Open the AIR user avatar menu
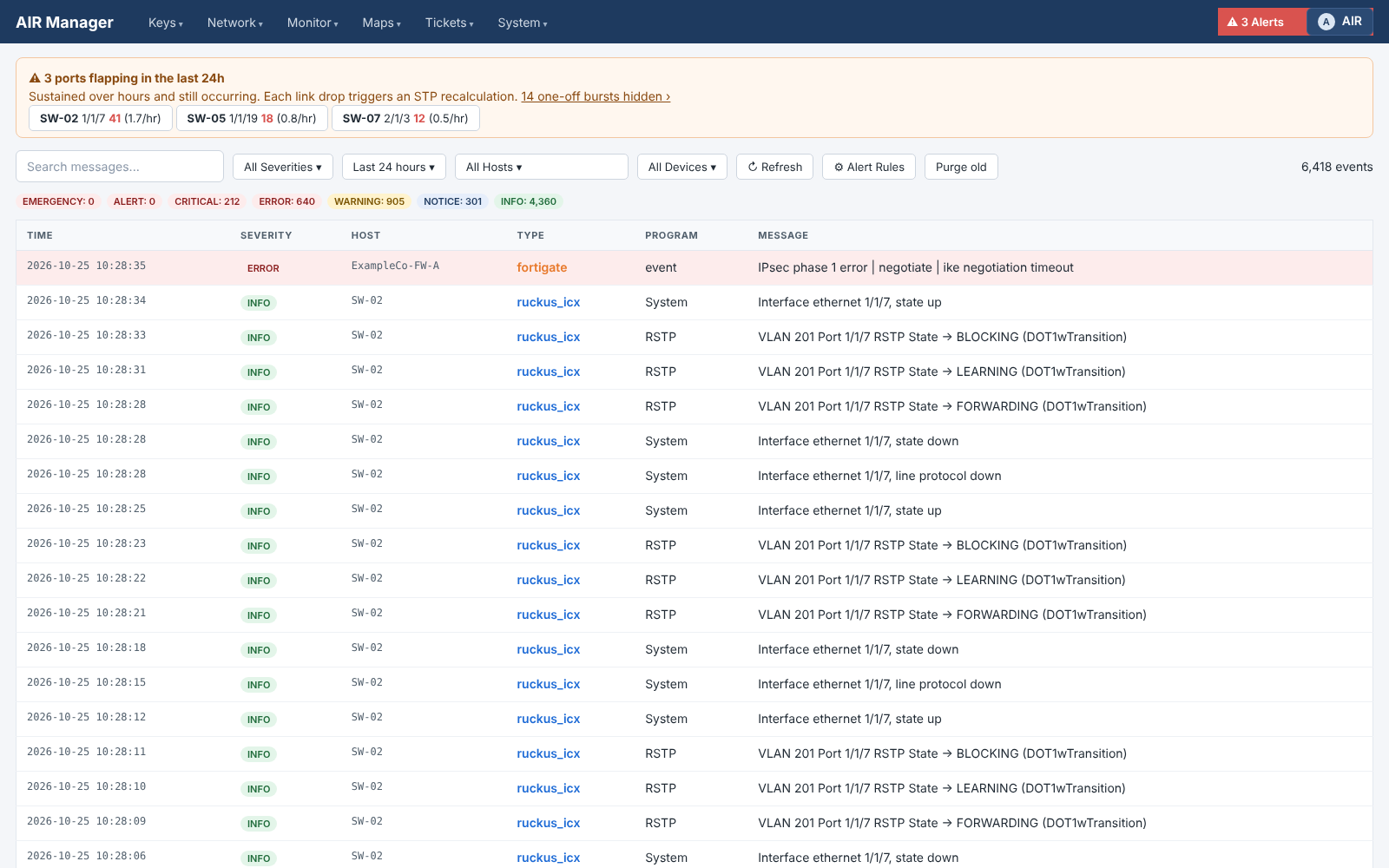This screenshot has width=1389, height=868. tap(1340, 22)
